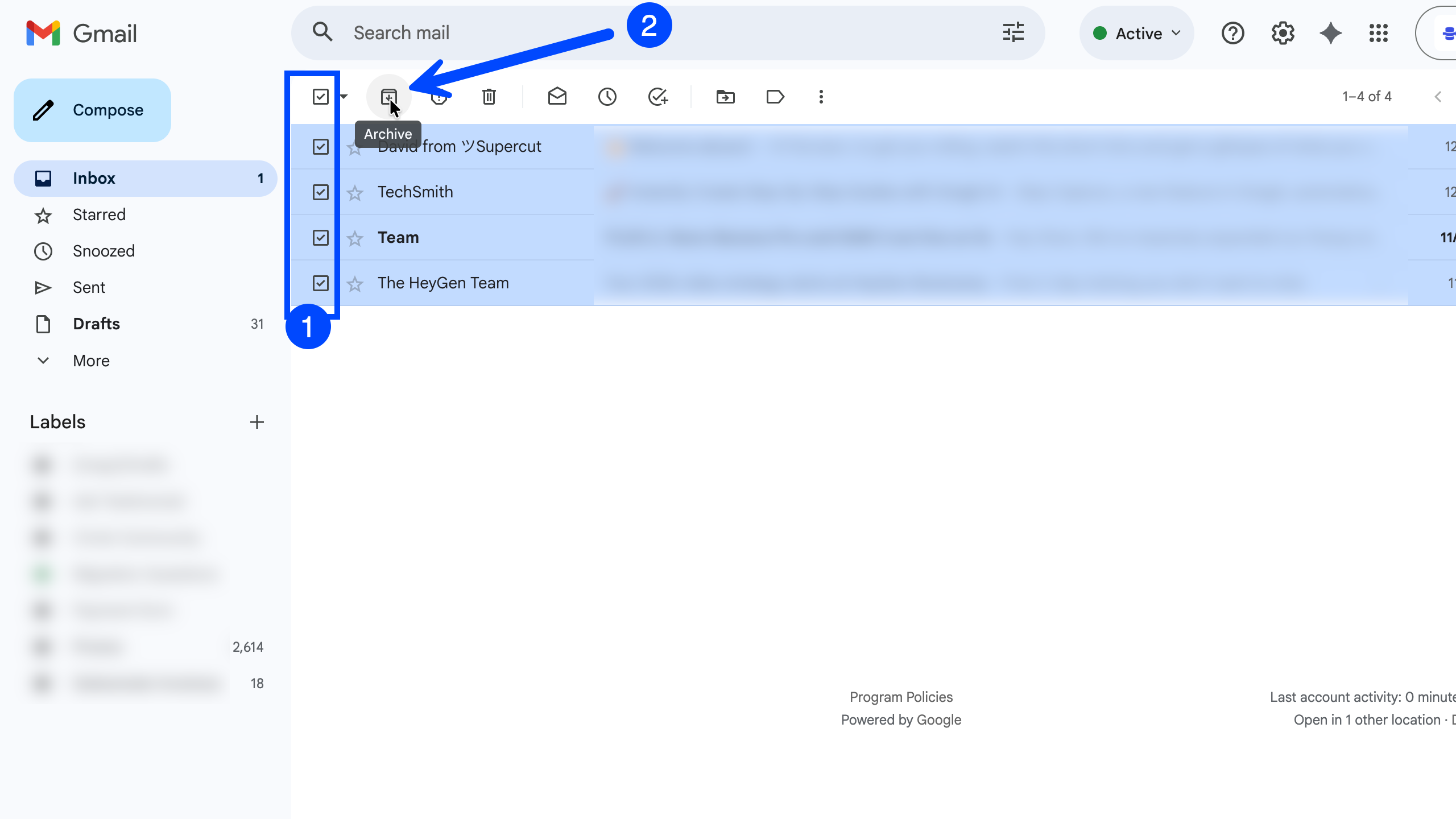The width and height of the screenshot is (1456, 819).
Task: Click the Delete trash icon
Action: 489,97
